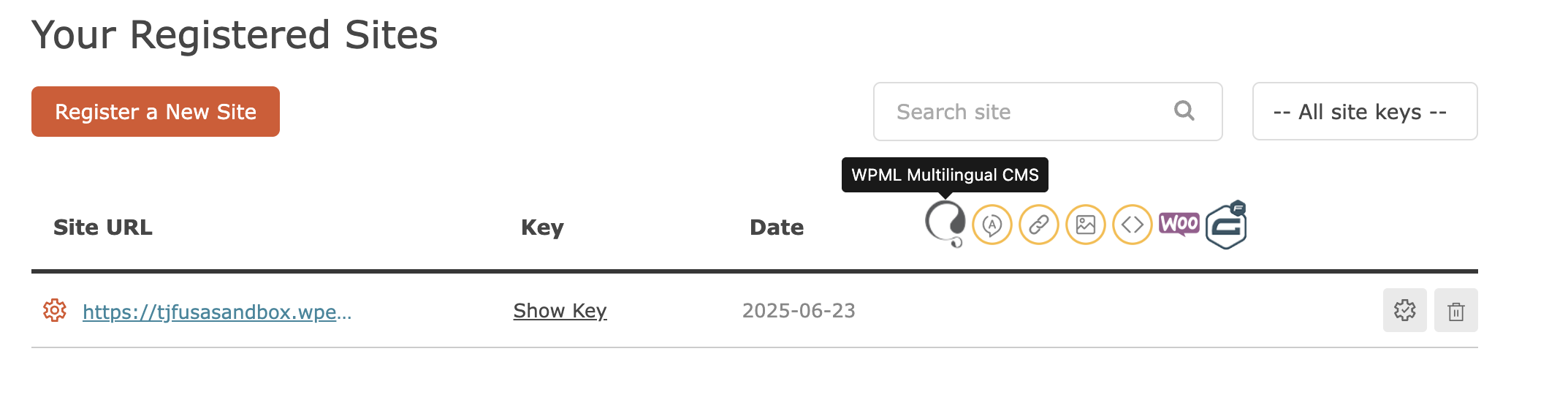Click the 2025-06-23 date cell
This screenshot has width=1568, height=414.
point(799,311)
